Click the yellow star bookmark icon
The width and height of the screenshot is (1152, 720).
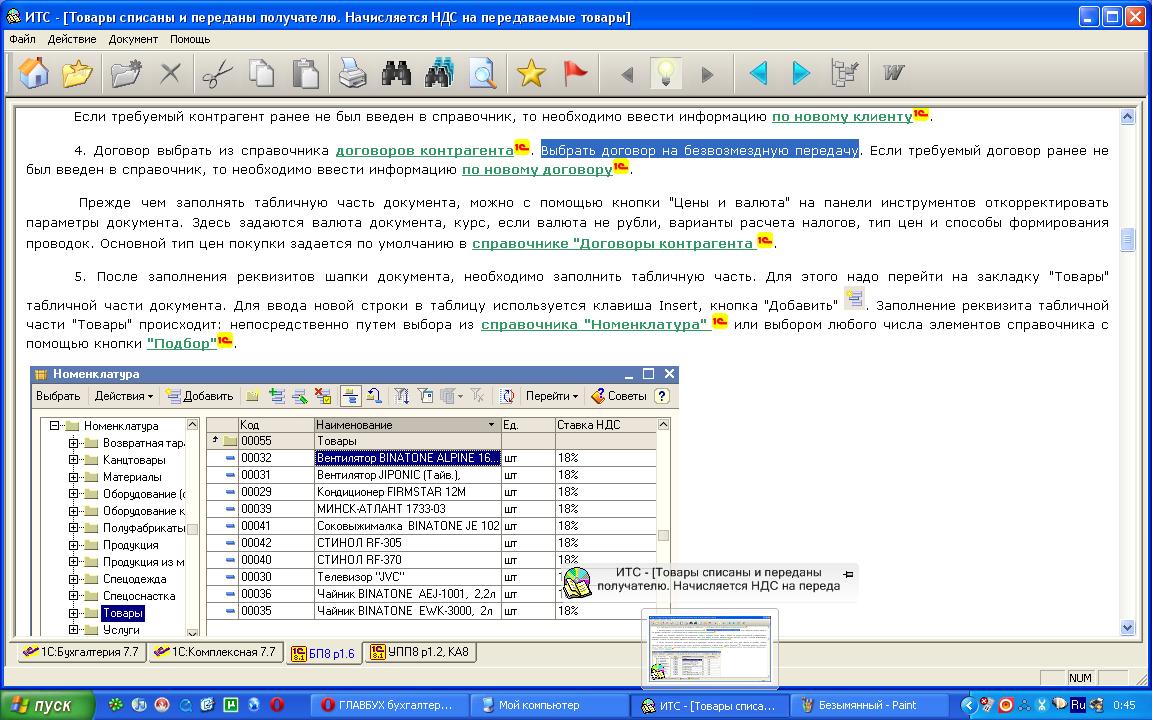pos(530,73)
